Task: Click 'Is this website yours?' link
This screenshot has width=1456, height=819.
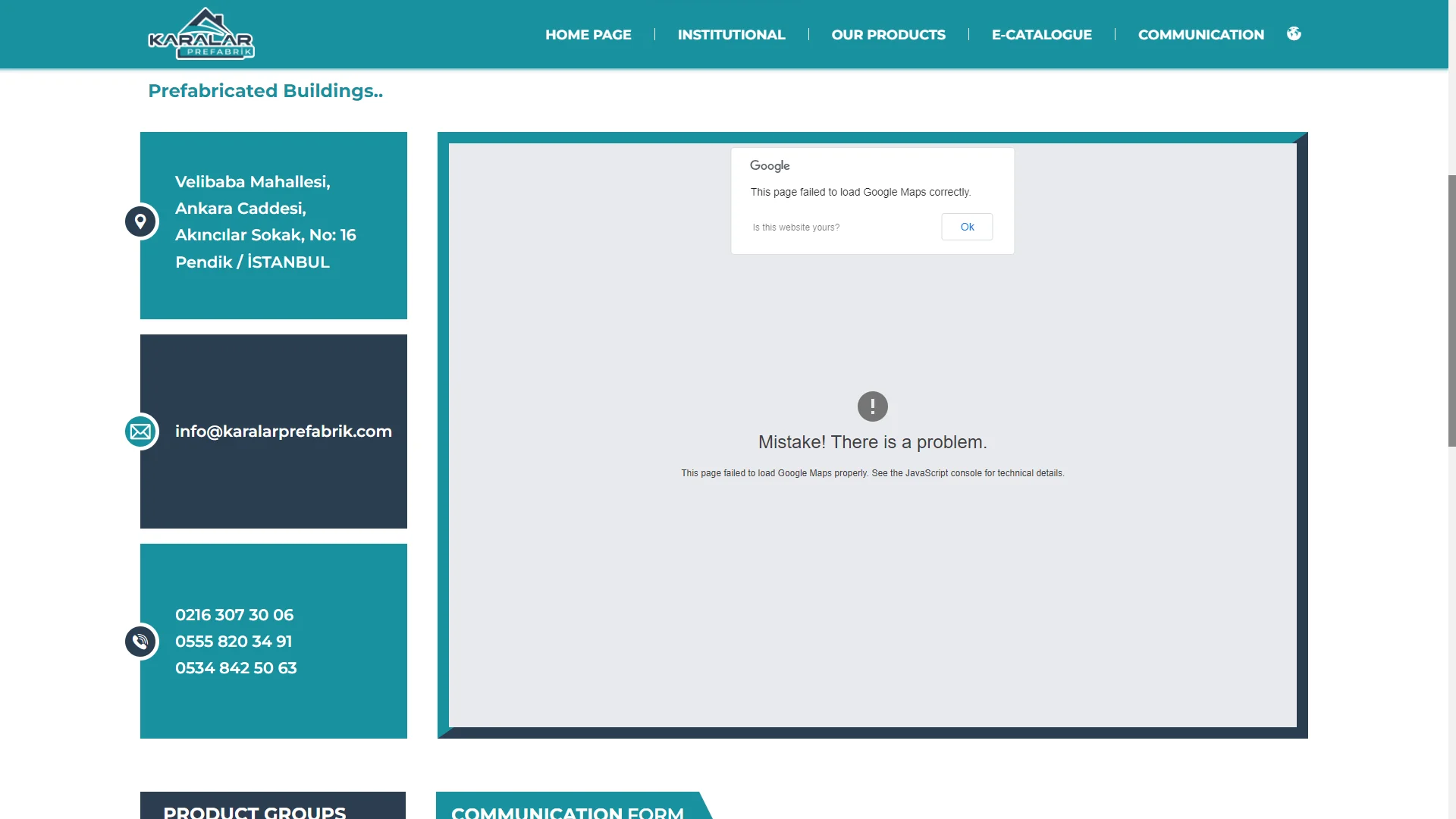Action: (x=795, y=227)
